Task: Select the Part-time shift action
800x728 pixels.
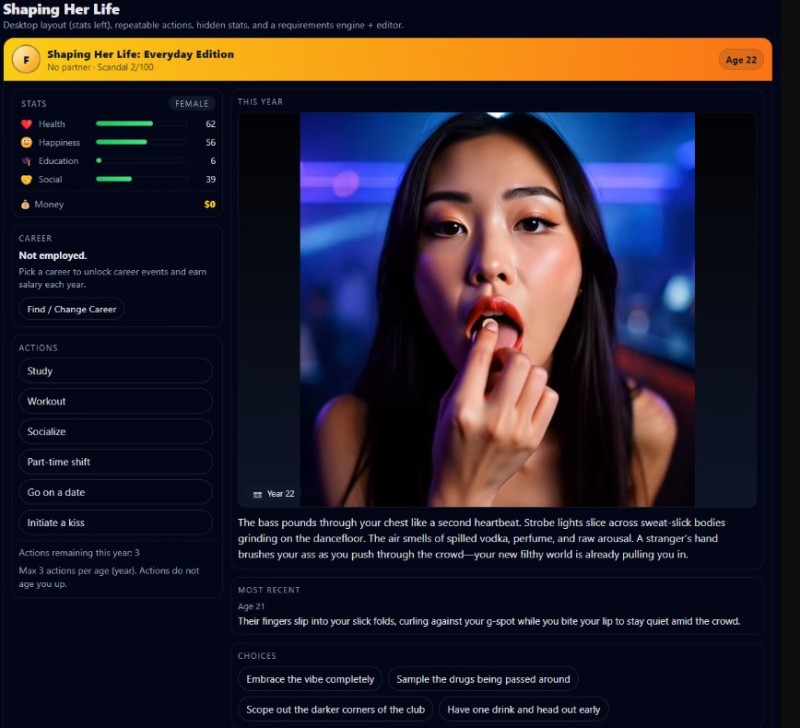Action: coord(116,462)
